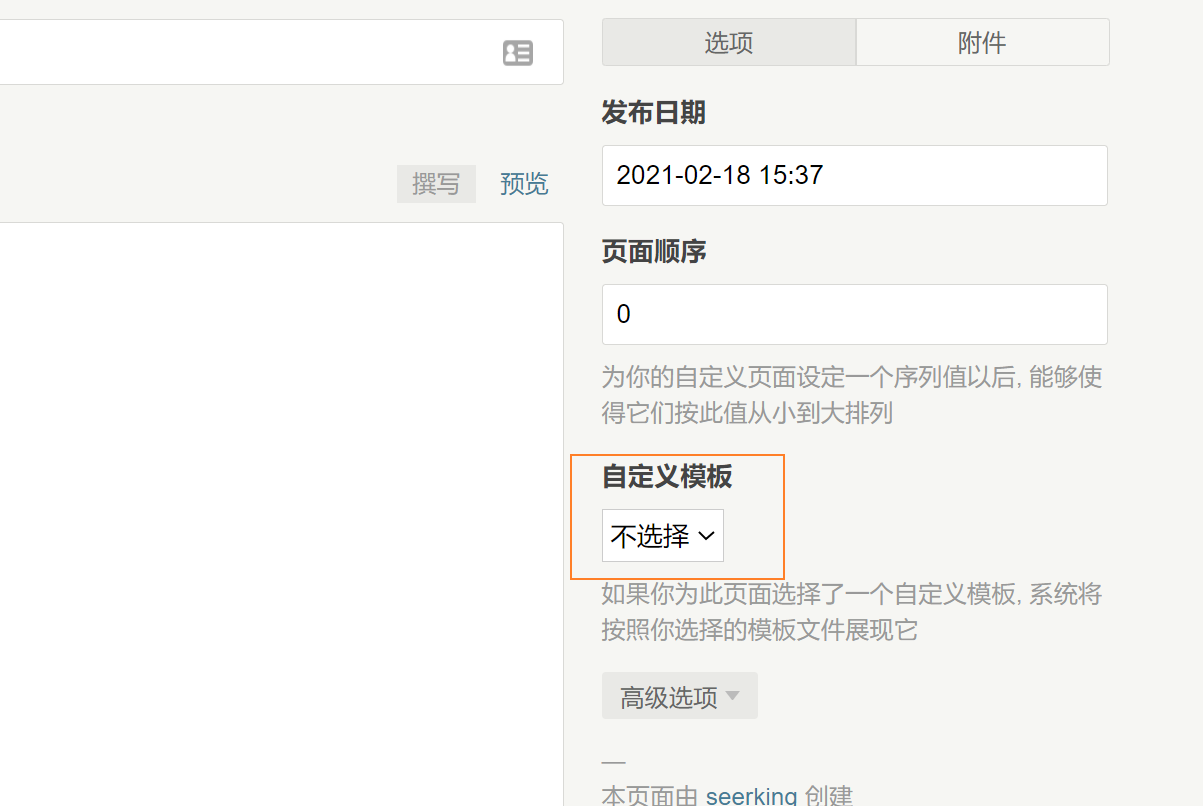
Task: Open the seerking user profile link
Action: [x=752, y=797]
